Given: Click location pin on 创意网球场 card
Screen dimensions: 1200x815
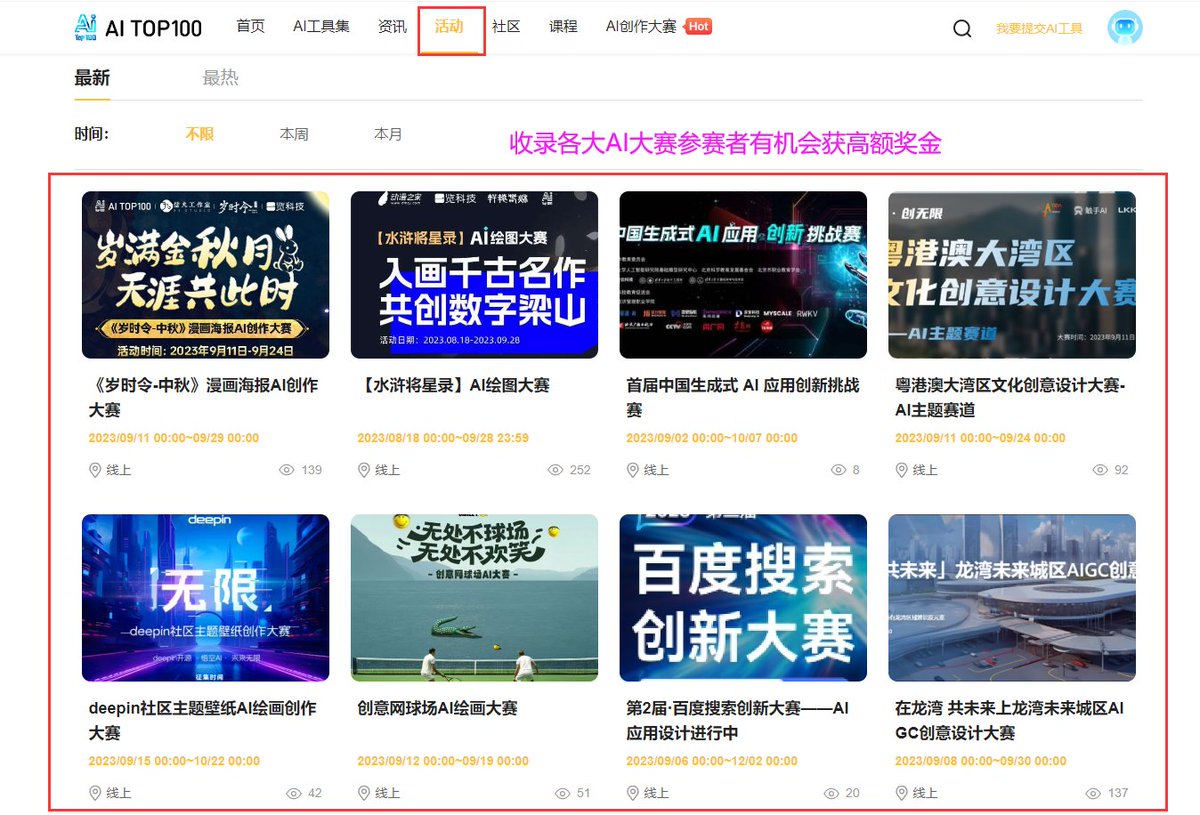Looking at the screenshot, I should tap(365, 793).
